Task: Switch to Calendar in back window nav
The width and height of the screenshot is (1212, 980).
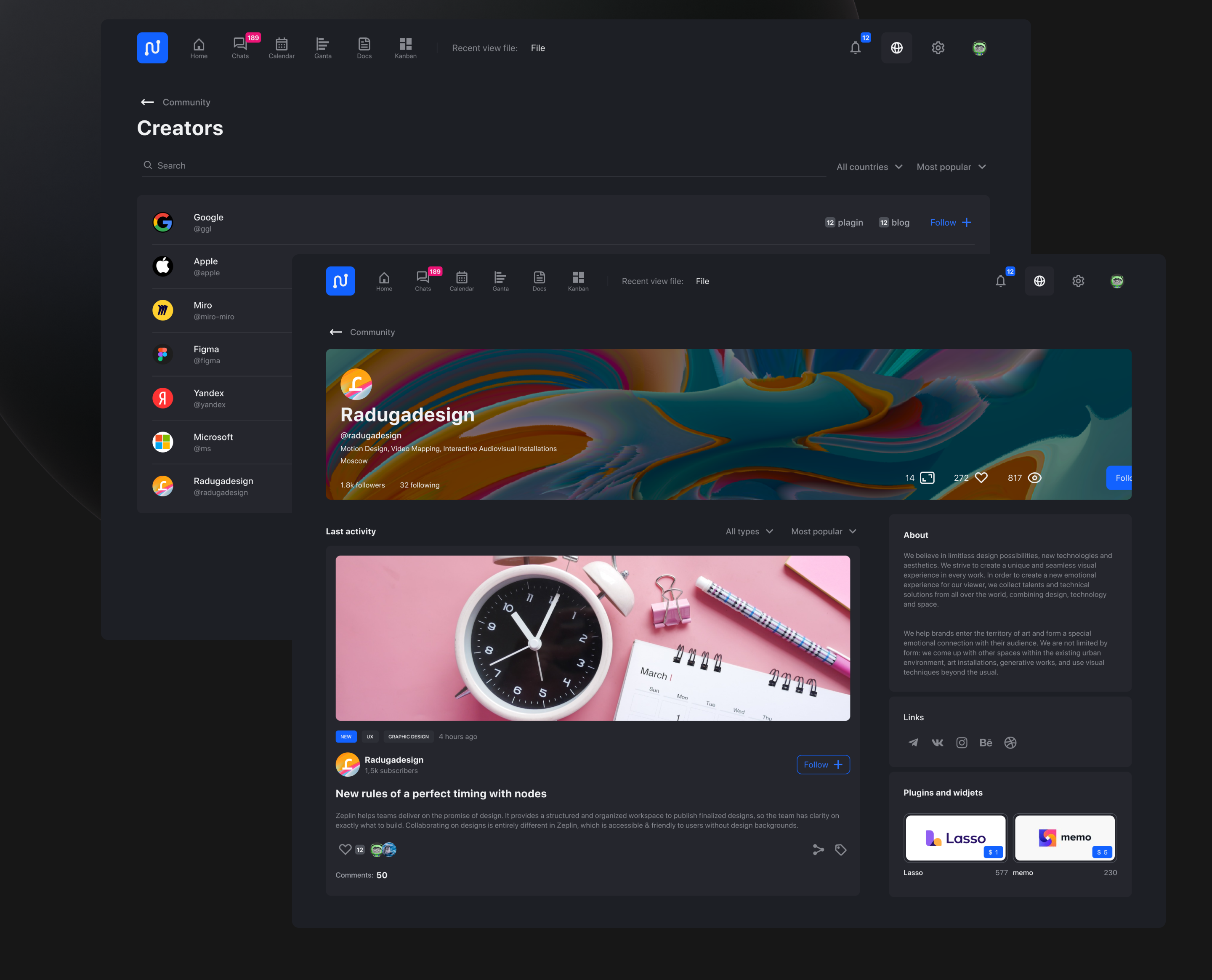Action: 281,48
